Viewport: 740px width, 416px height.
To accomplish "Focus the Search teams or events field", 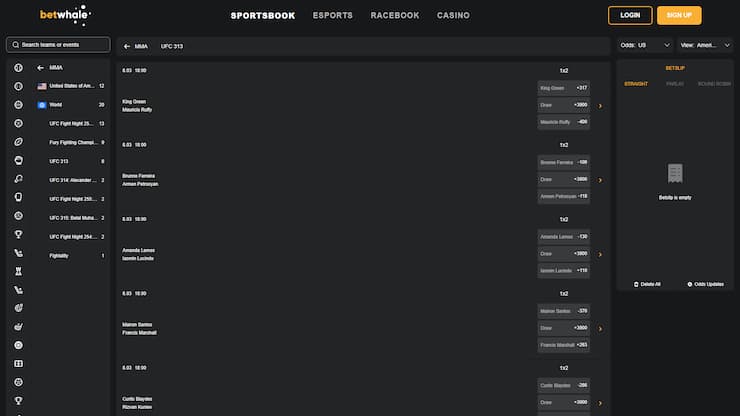I will point(59,45).
